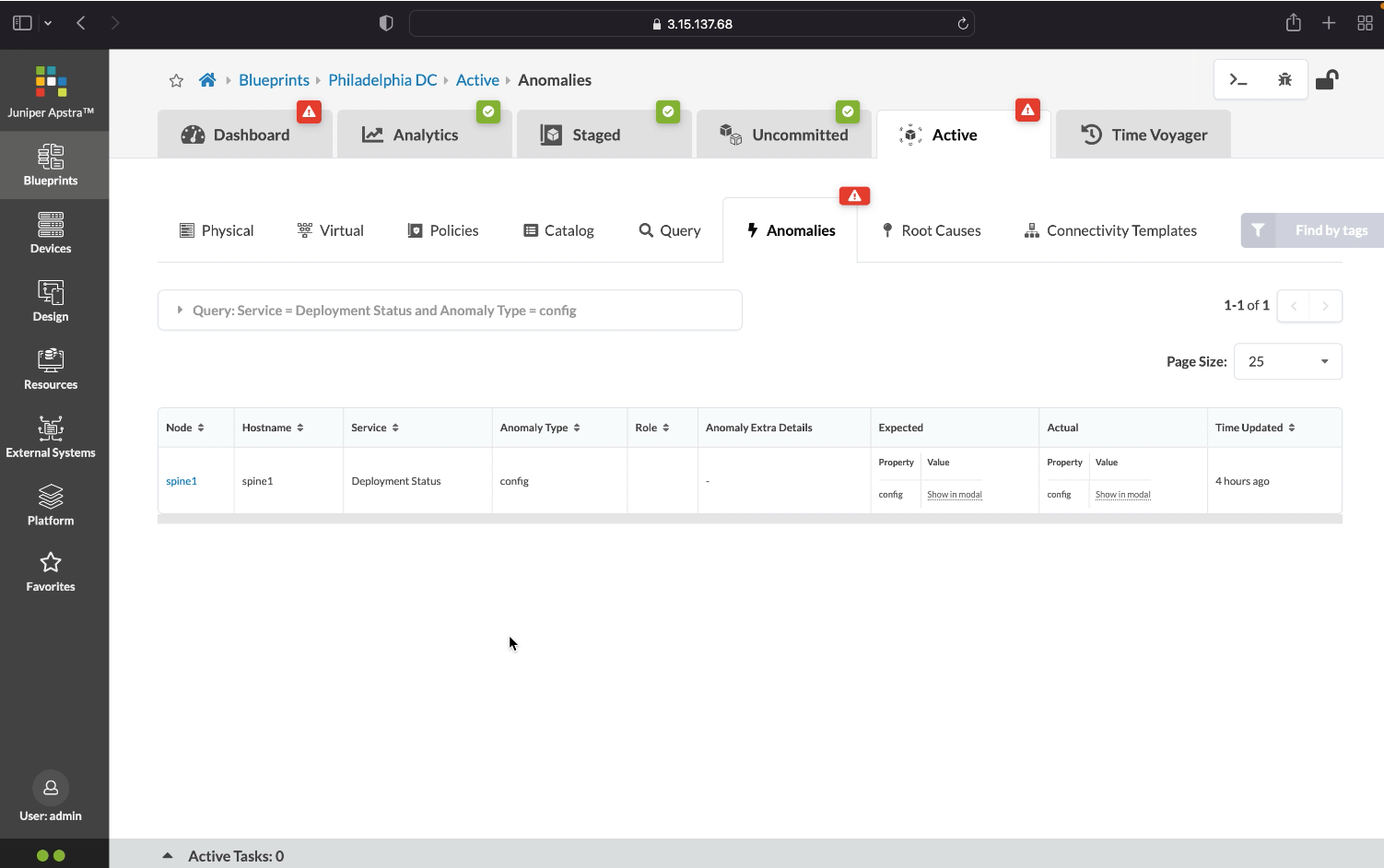Sort table by Node column

point(185,428)
